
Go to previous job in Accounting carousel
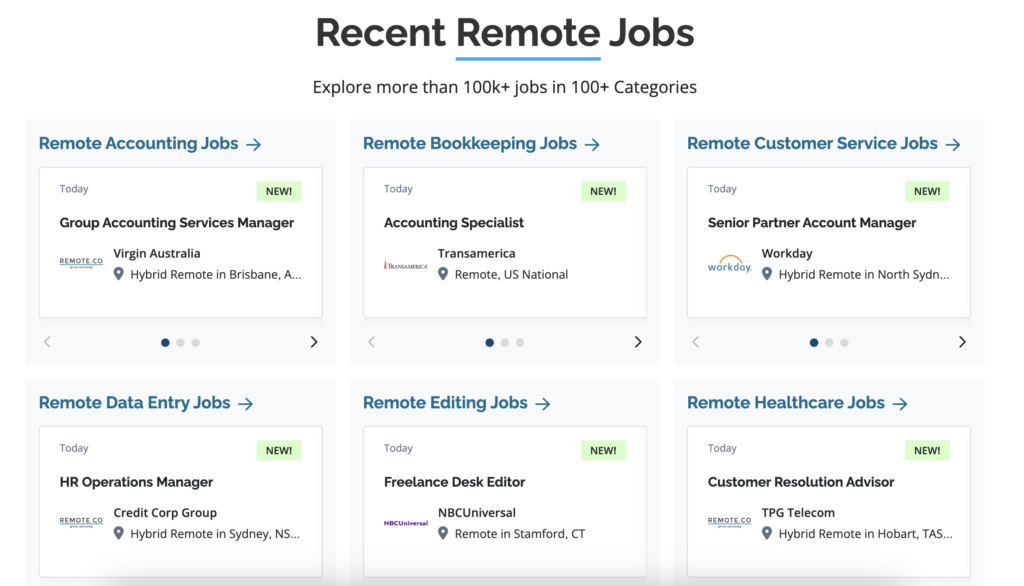(47, 342)
